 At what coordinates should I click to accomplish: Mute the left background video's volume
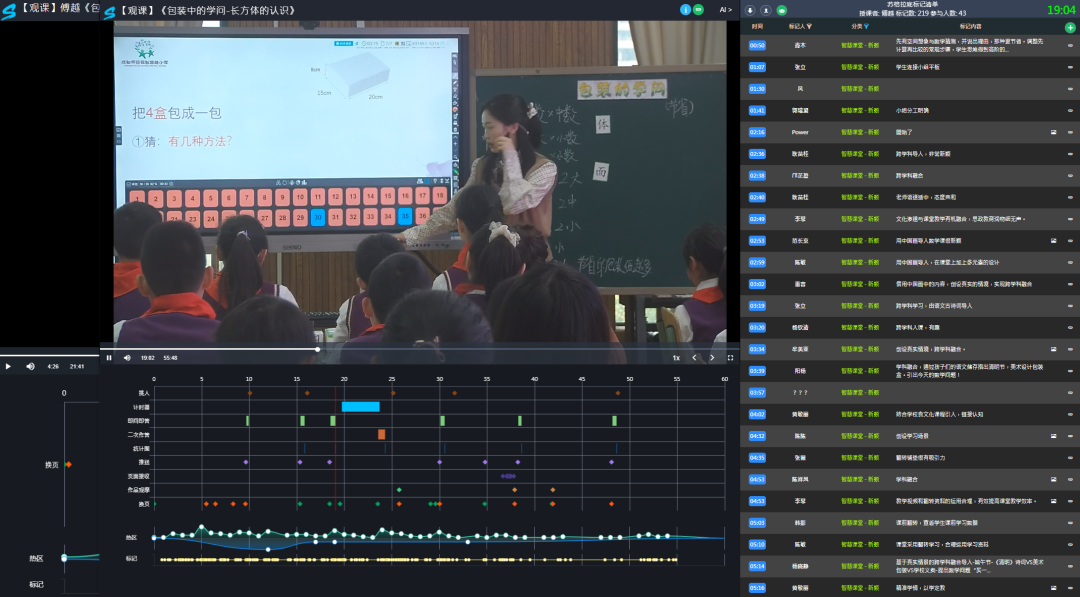[x=30, y=366]
